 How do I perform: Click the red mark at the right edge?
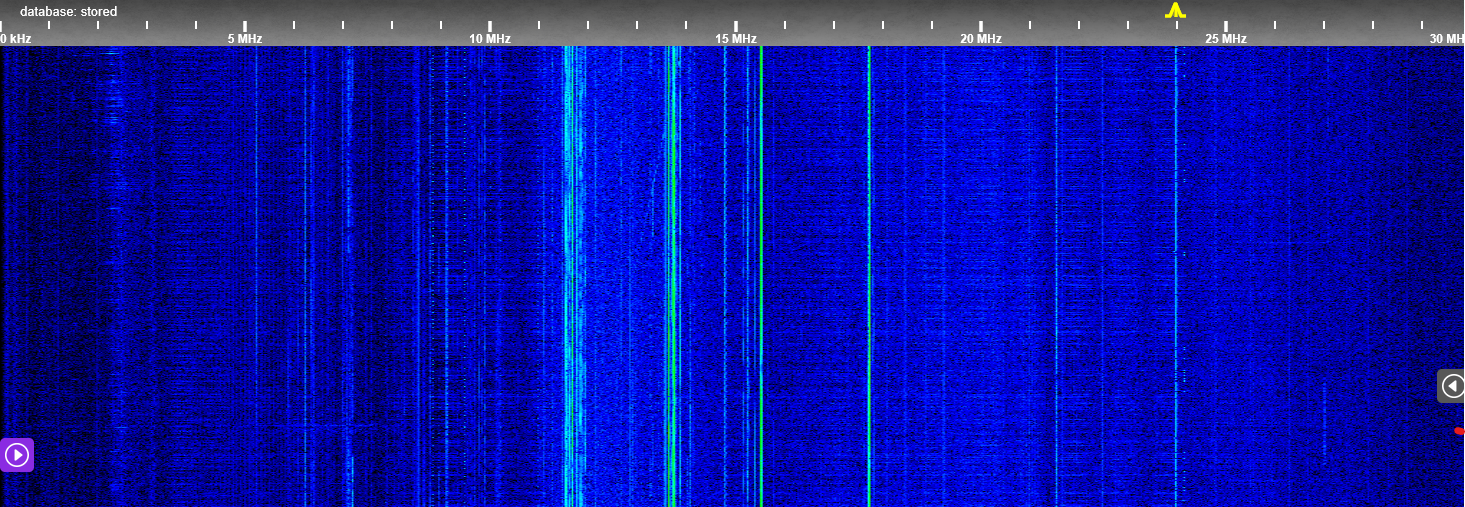[x=1459, y=431]
